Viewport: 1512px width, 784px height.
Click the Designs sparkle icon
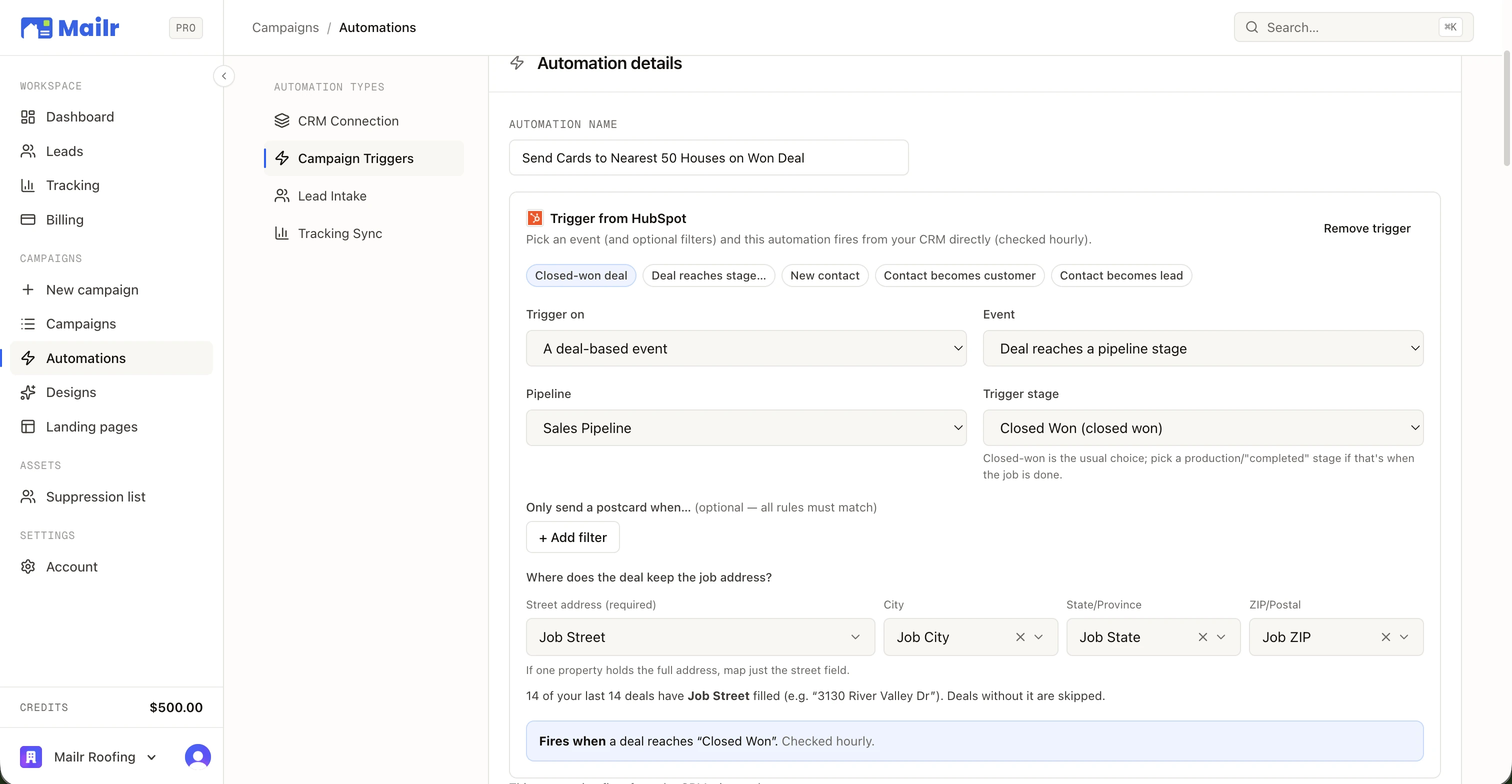[x=28, y=392]
